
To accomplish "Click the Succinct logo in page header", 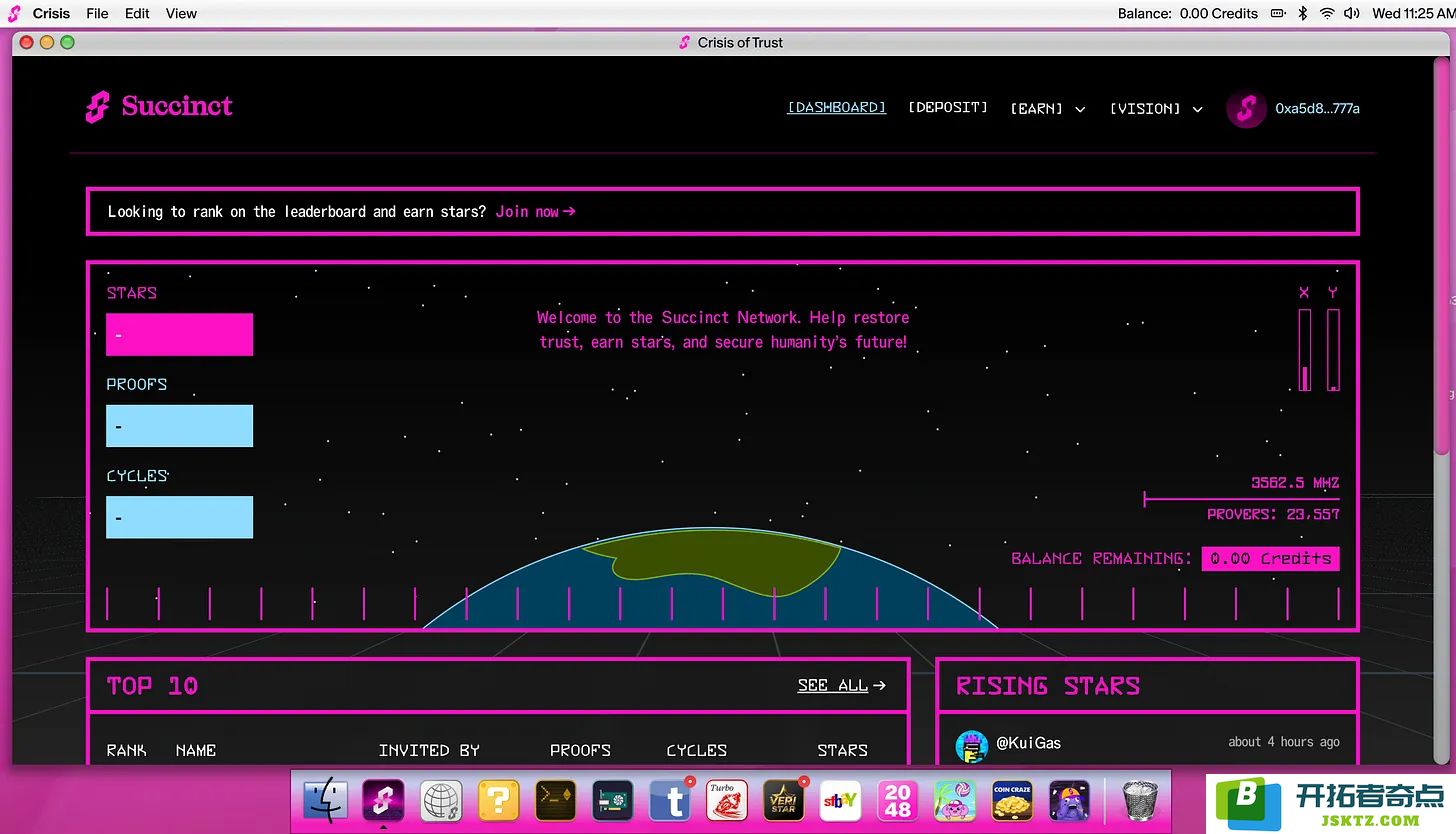I will [159, 107].
